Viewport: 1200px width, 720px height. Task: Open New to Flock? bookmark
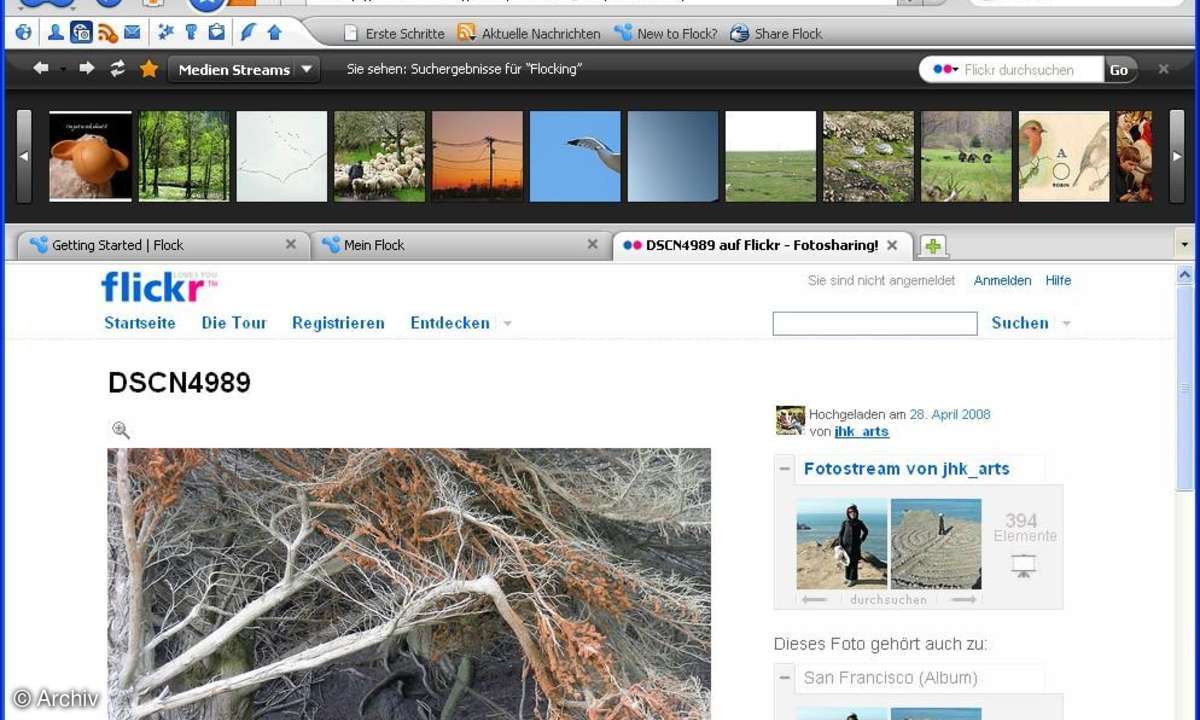pyautogui.click(x=665, y=33)
